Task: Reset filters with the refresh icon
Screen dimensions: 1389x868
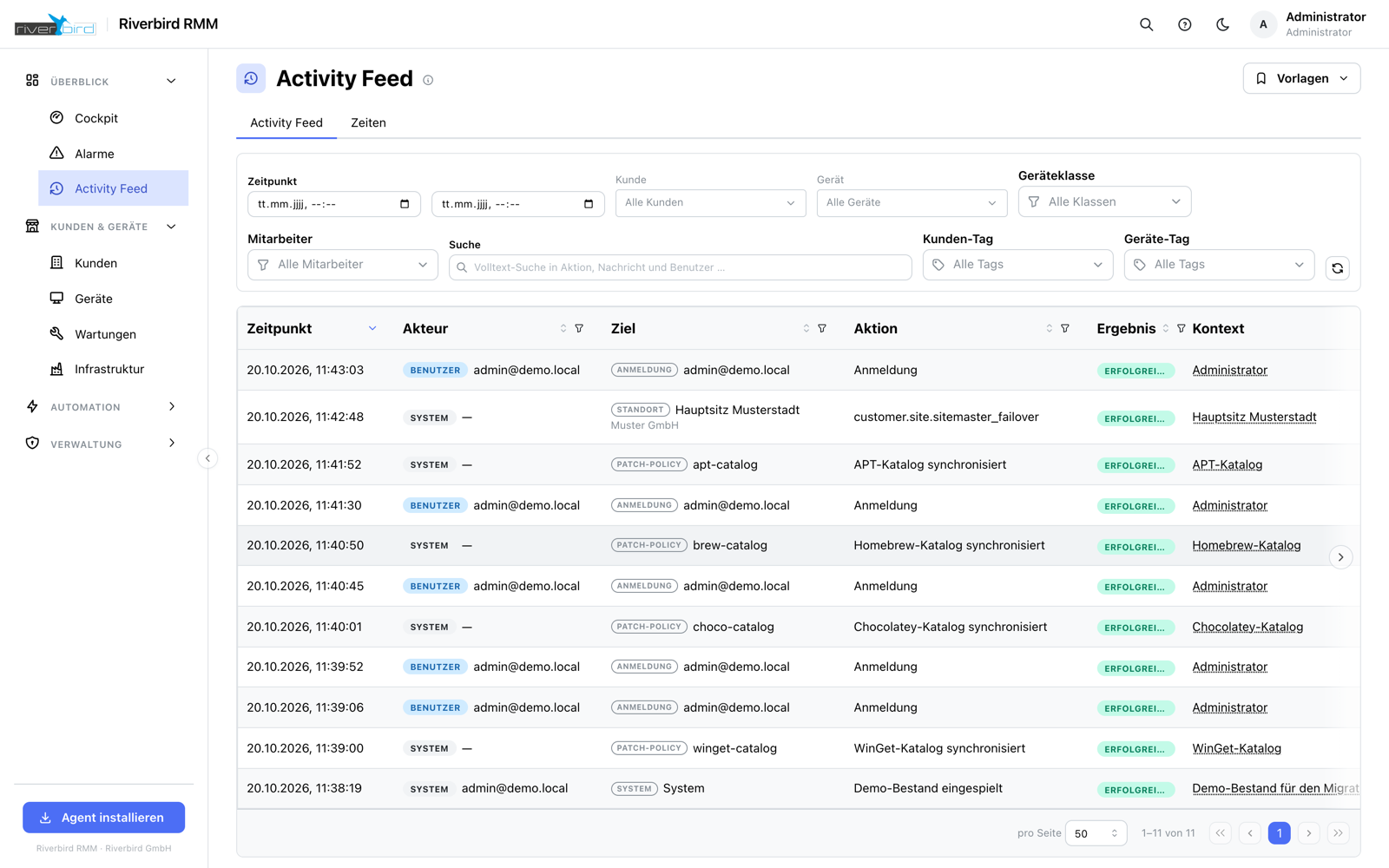Action: (1338, 268)
